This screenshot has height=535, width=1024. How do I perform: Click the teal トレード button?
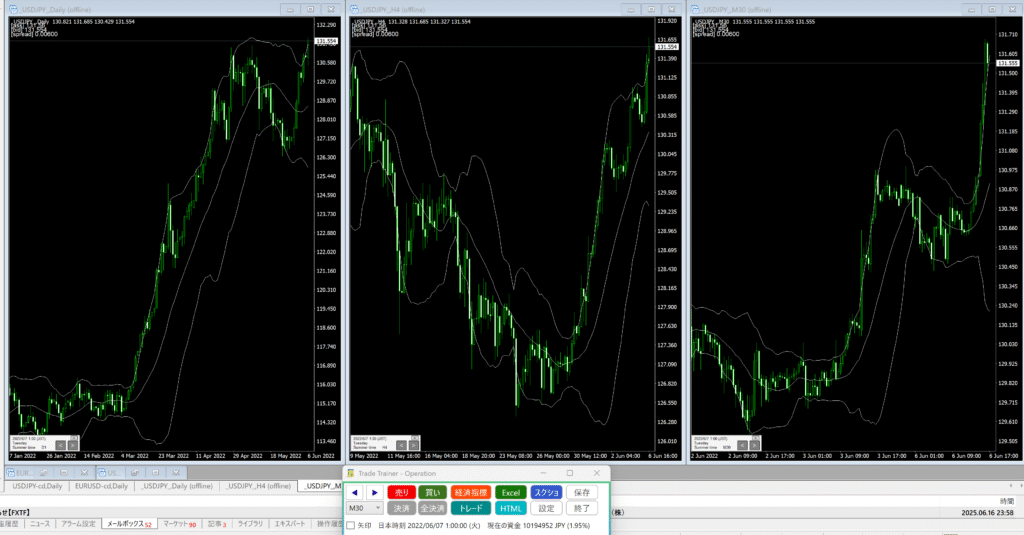point(470,508)
